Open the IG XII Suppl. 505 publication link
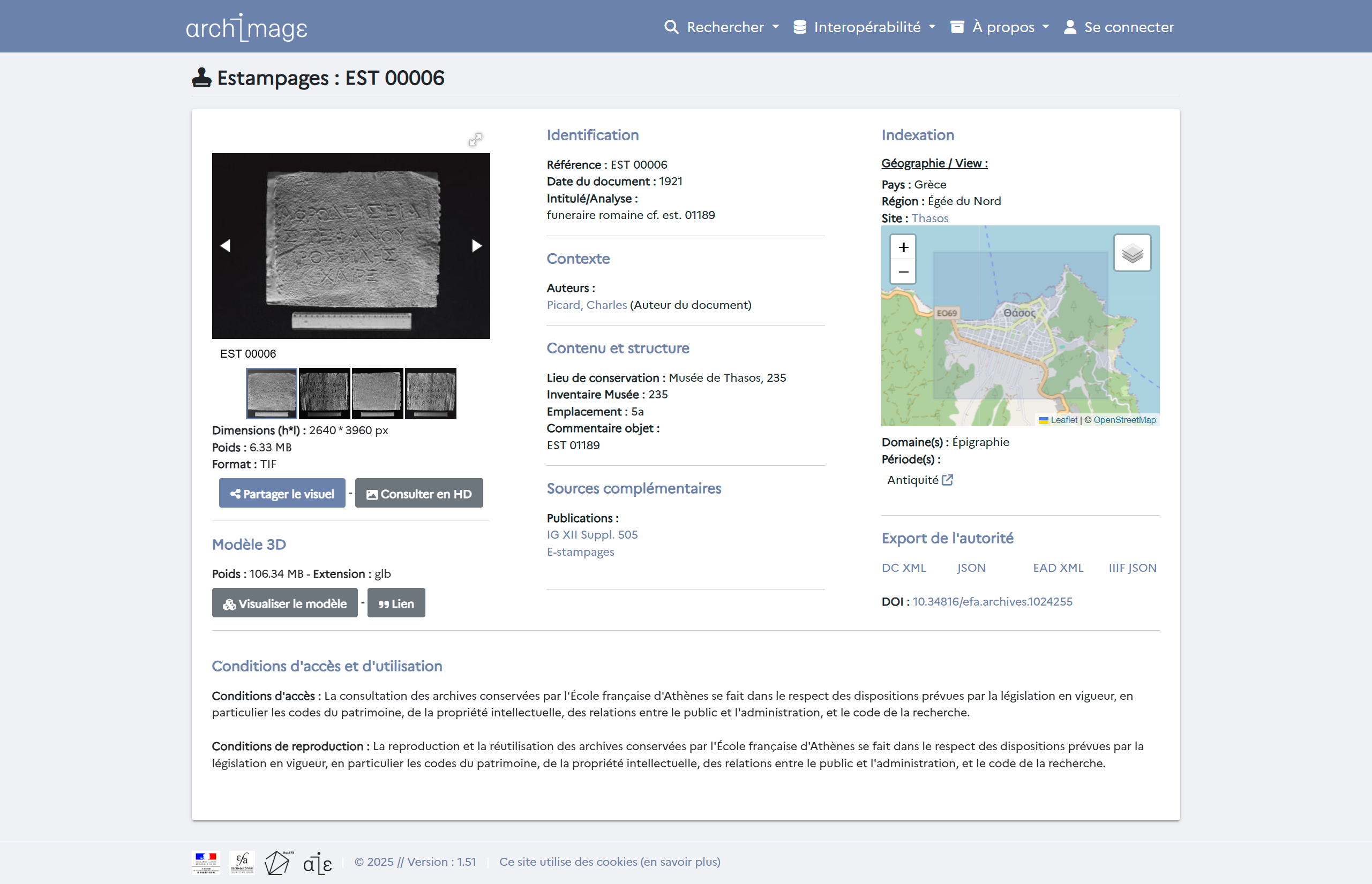Viewport: 1372px width, 884px height. 592,534
